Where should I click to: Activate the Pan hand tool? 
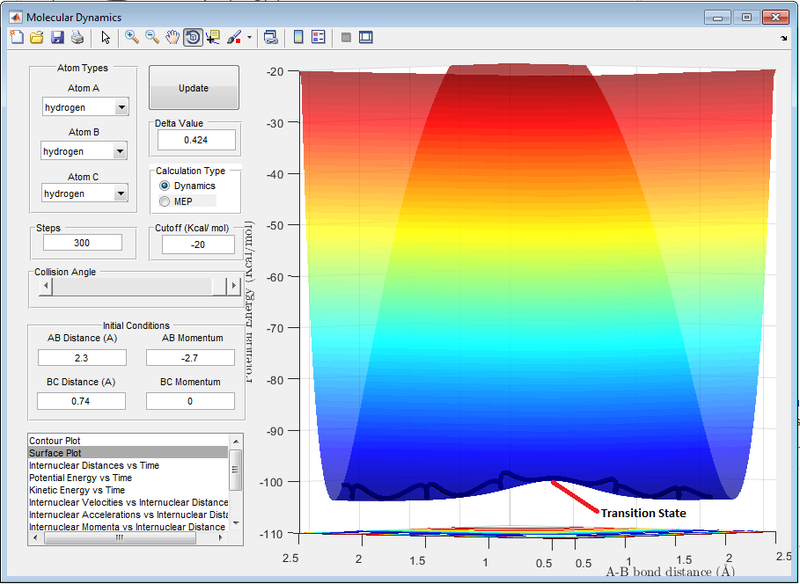click(x=173, y=38)
